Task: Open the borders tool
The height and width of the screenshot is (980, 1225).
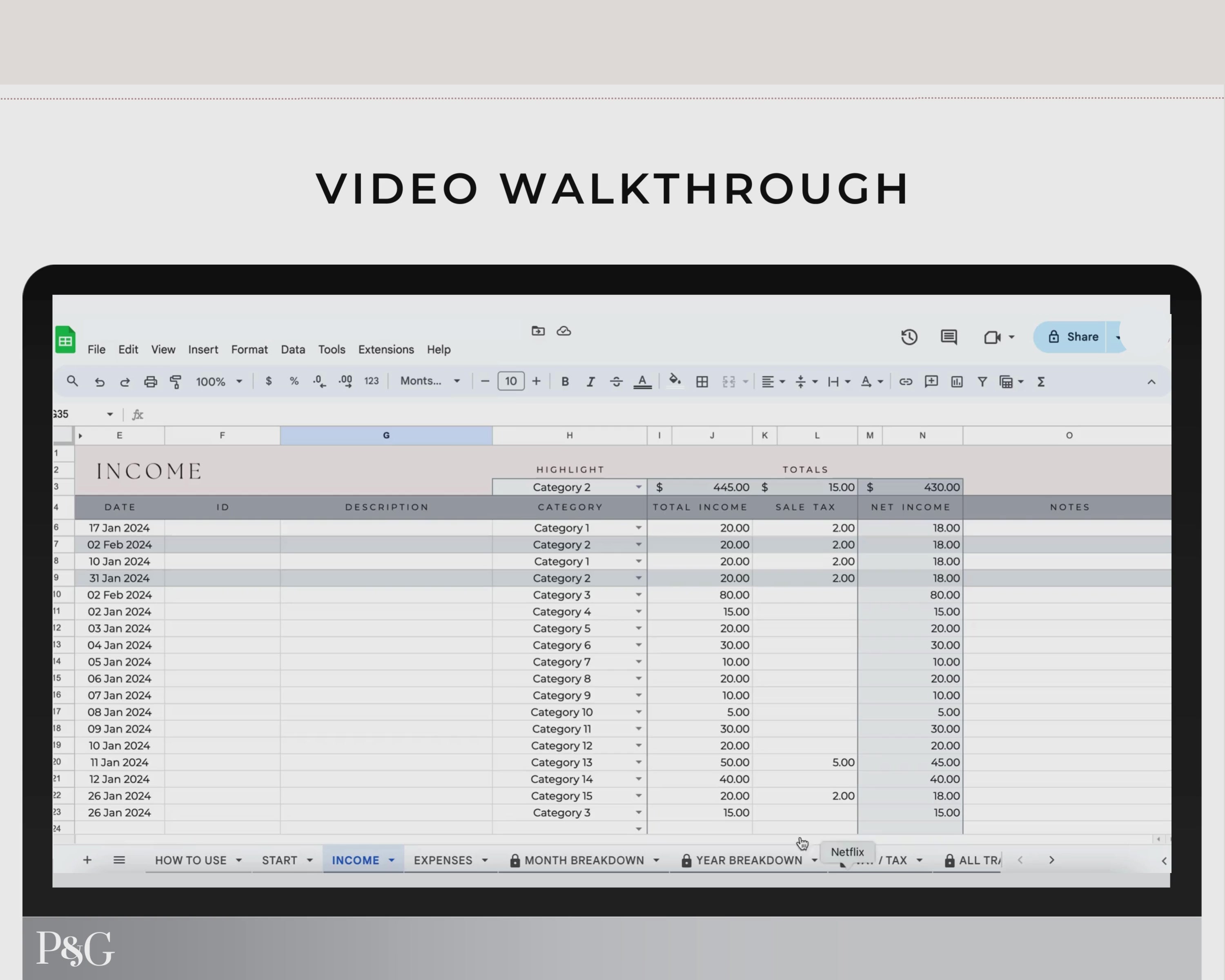Action: (702, 382)
